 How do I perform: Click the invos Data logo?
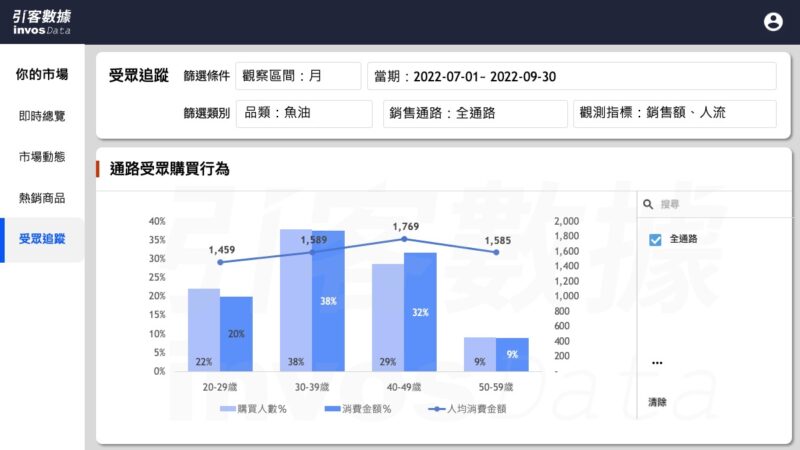[42, 22]
